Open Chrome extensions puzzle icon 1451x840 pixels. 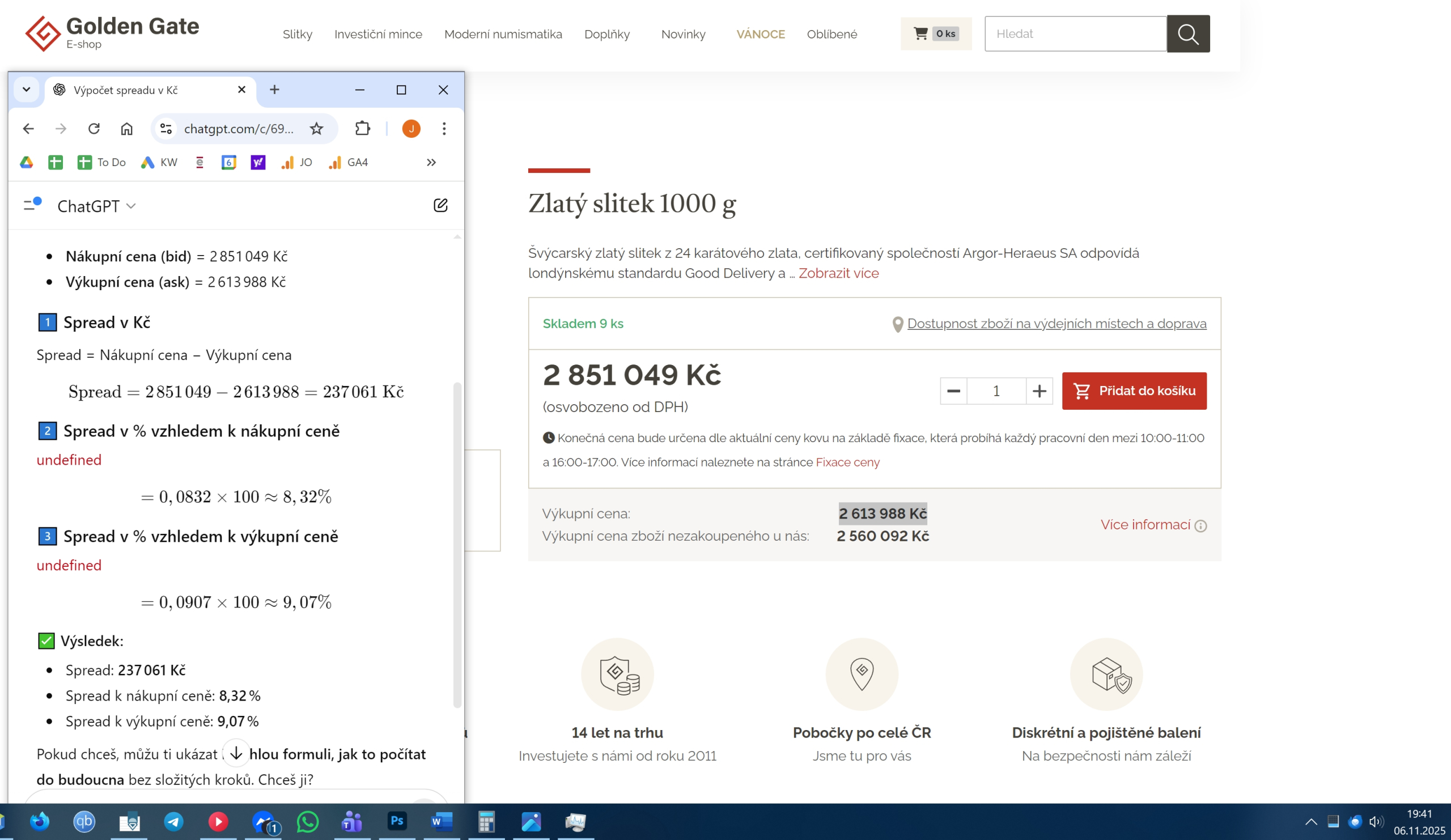[363, 129]
